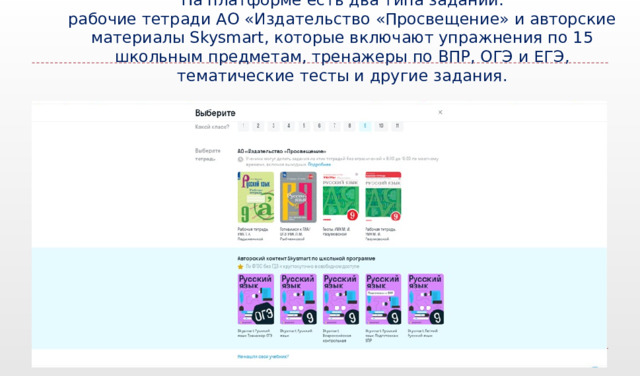Click the clock icon near the schedule note

click(x=240, y=159)
